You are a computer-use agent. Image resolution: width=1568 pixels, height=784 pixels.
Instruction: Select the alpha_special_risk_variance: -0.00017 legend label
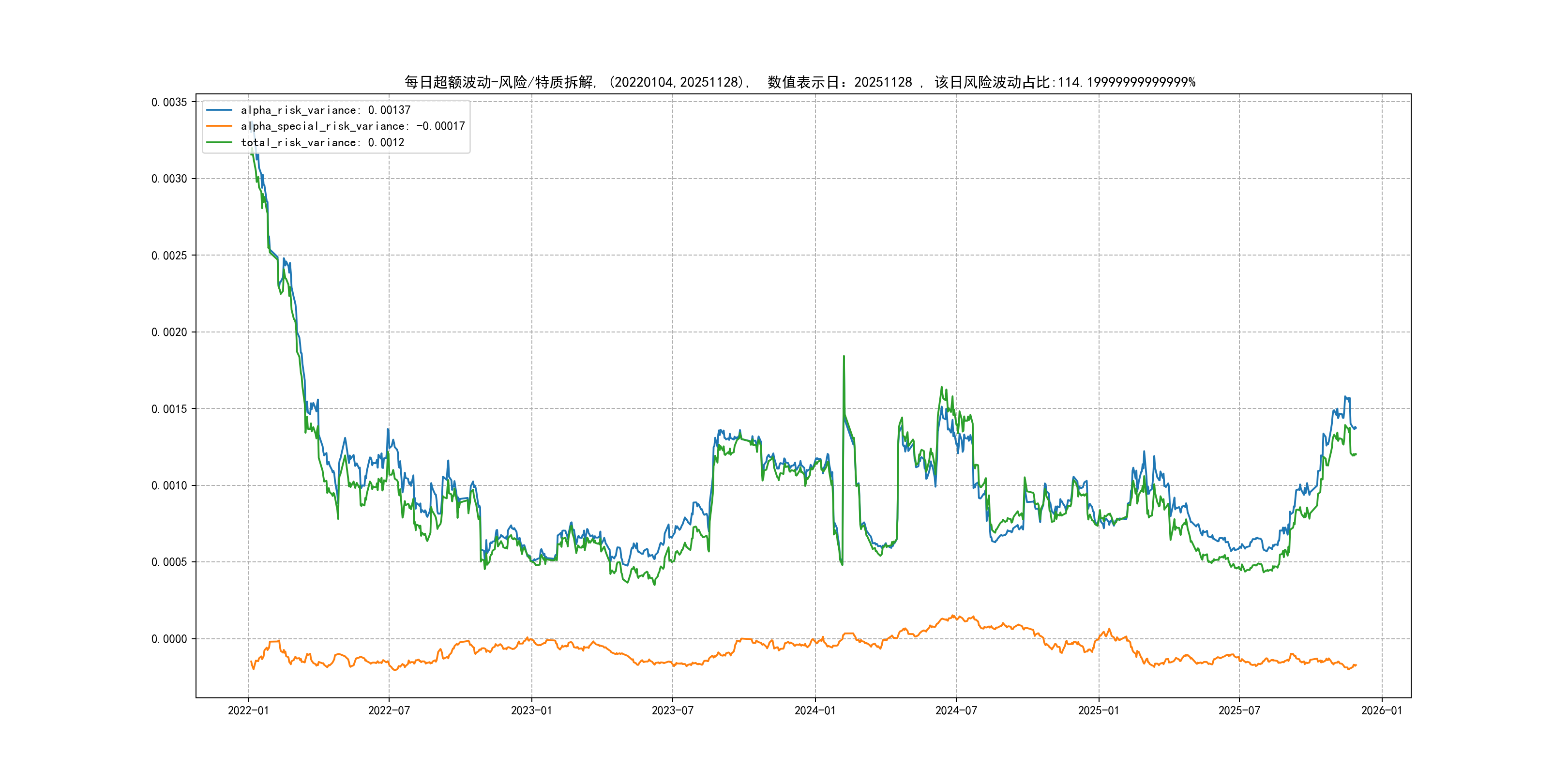(x=352, y=126)
